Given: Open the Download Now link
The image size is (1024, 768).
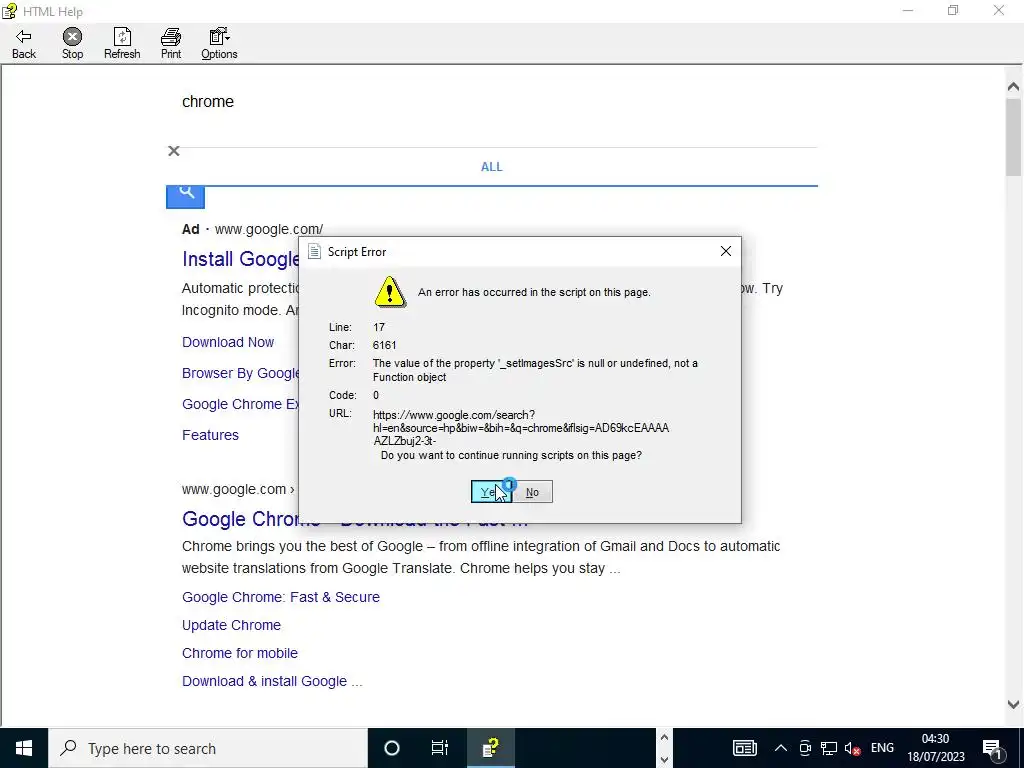Looking at the screenshot, I should coord(228,342).
